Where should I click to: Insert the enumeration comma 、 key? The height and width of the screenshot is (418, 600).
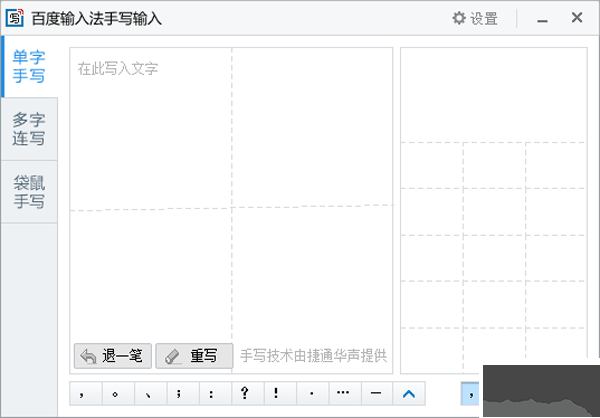point(150,394)
